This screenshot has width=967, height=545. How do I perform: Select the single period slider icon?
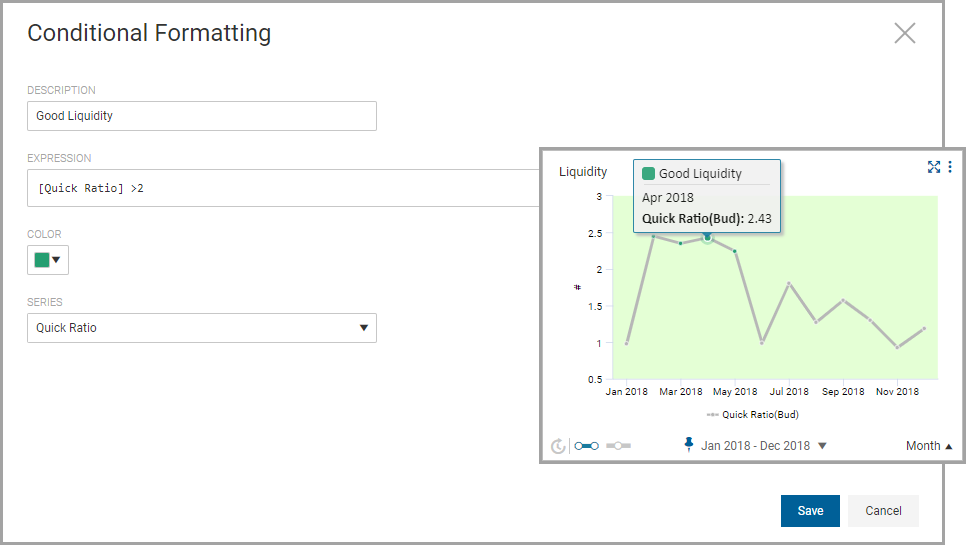click(x=618, y=446)
